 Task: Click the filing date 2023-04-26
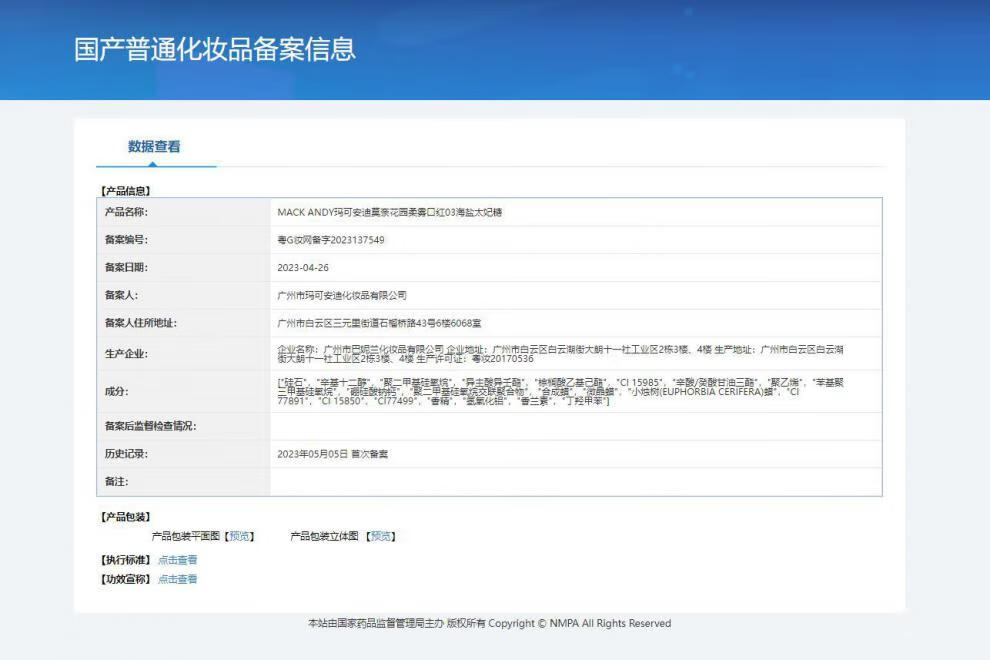tap(303, 268)
